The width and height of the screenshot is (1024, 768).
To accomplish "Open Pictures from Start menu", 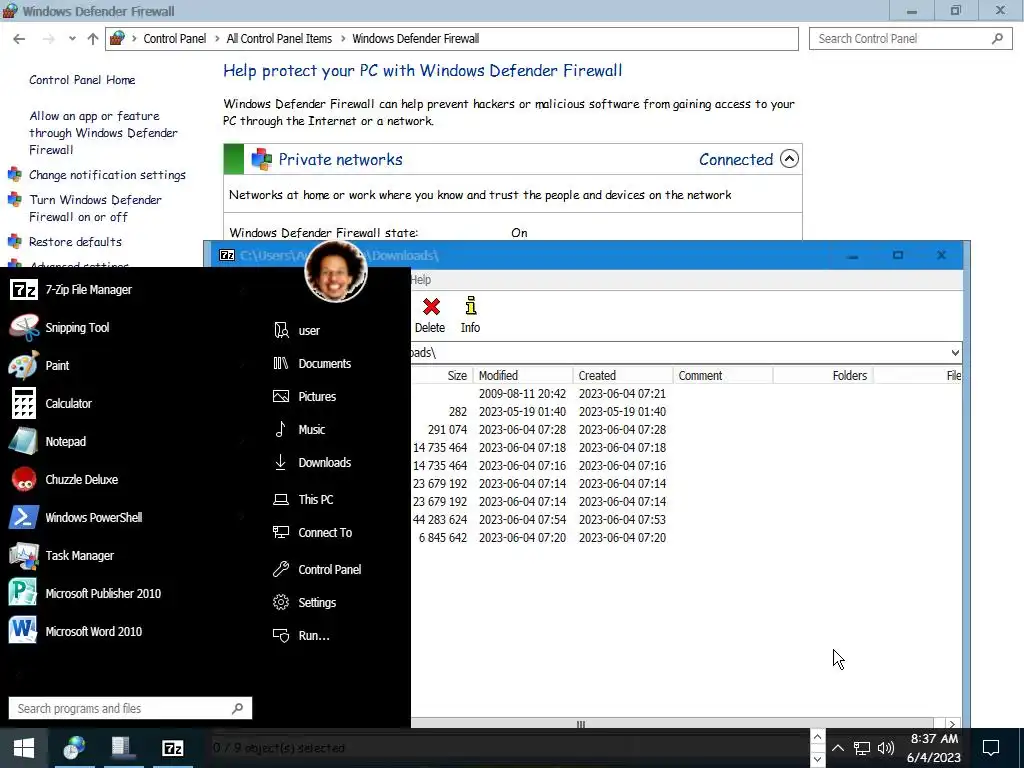I will (304, 396).
